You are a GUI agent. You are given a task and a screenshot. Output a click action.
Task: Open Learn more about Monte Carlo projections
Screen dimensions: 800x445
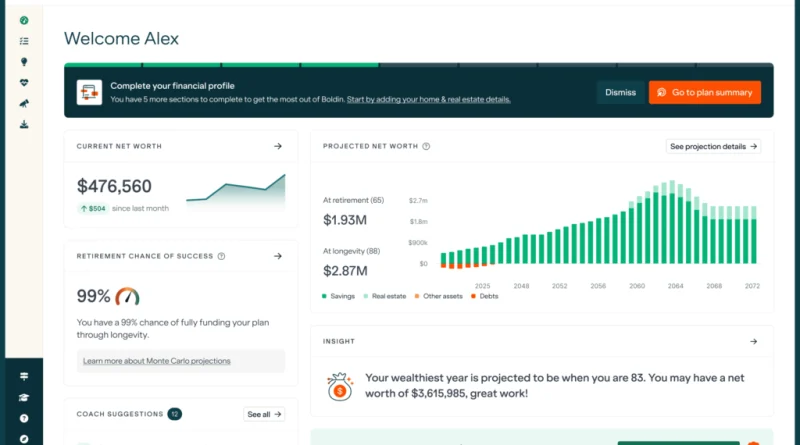tap(156, 361)
